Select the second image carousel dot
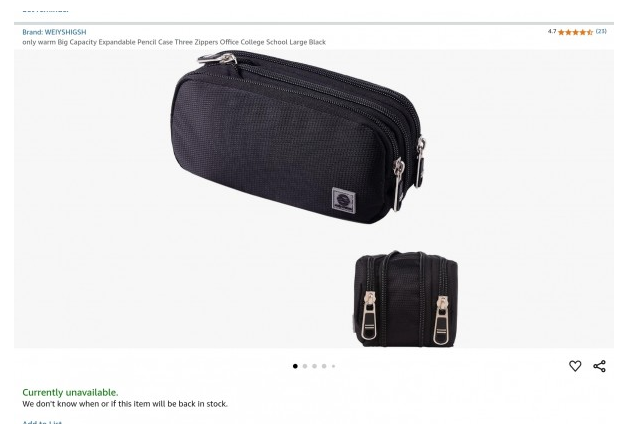This screenshot has height=424, width=631. click(x=305, y=366)
